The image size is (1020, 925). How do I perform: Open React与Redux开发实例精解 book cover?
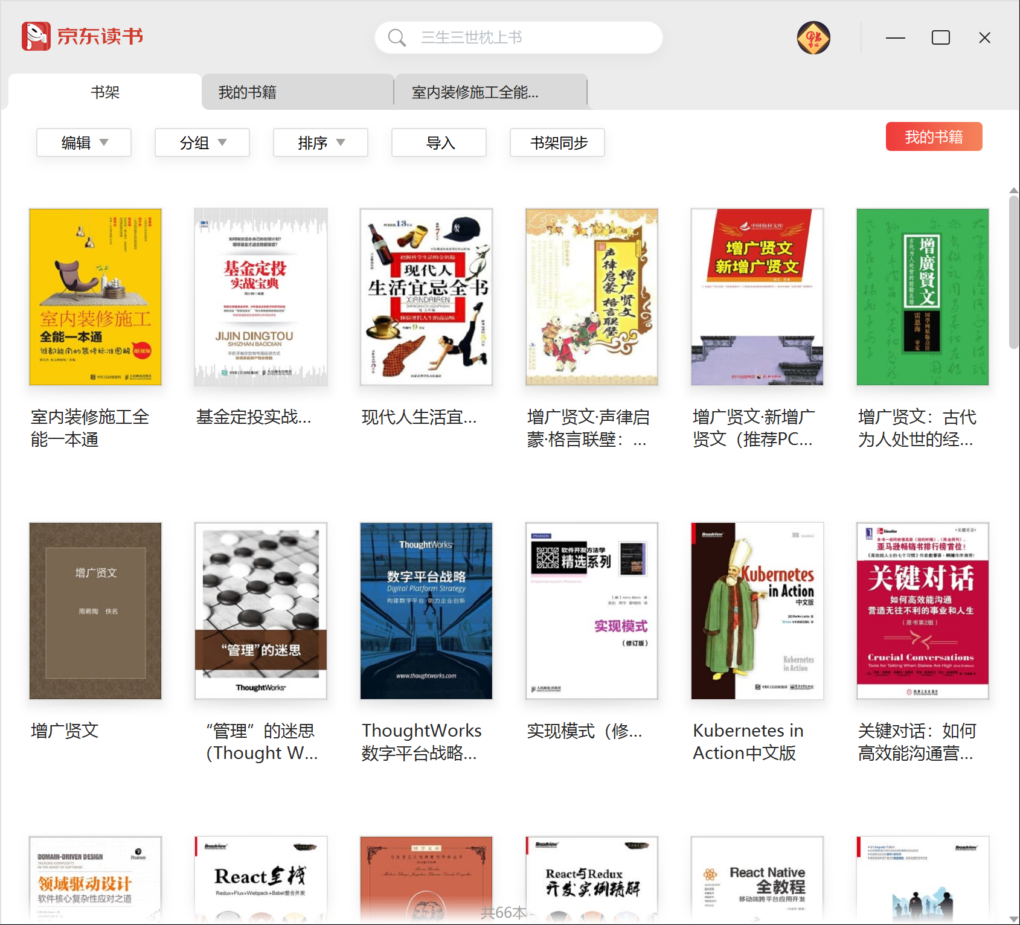pyautogui.click(x=591, y=880)
